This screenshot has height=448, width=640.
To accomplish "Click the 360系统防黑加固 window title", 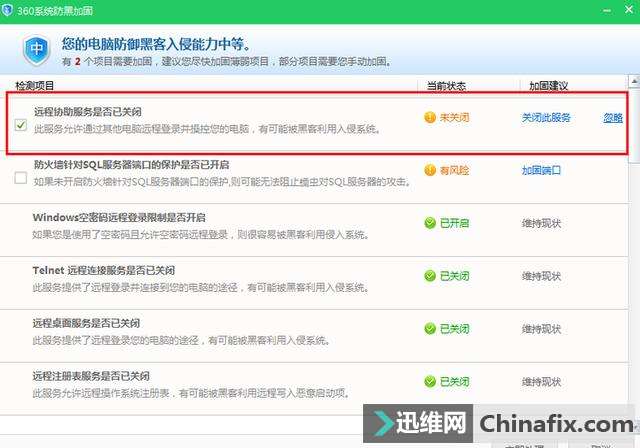I will coord(55,10).
